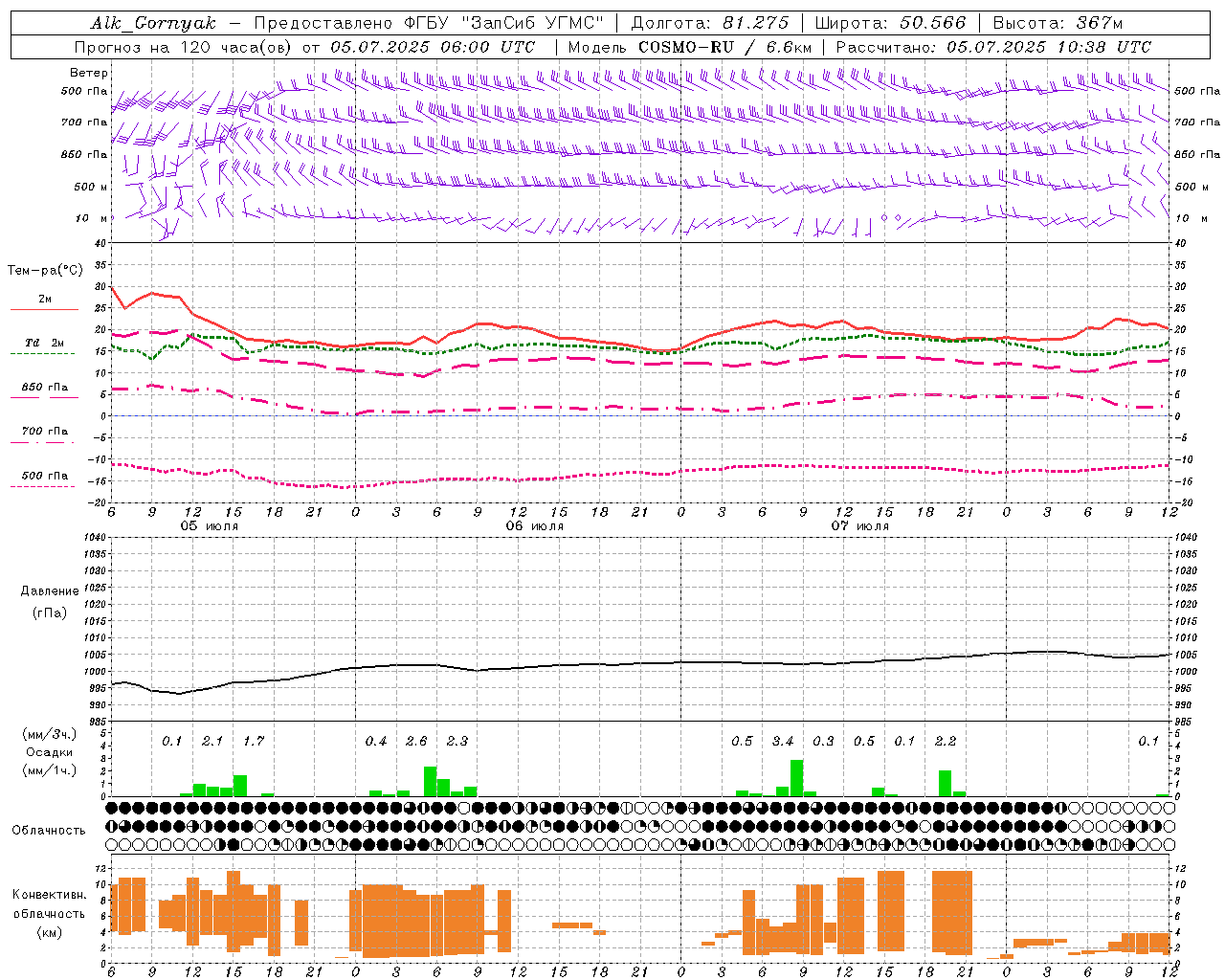Click the "Конвективн." convective cloud label

tap(49, 895)
